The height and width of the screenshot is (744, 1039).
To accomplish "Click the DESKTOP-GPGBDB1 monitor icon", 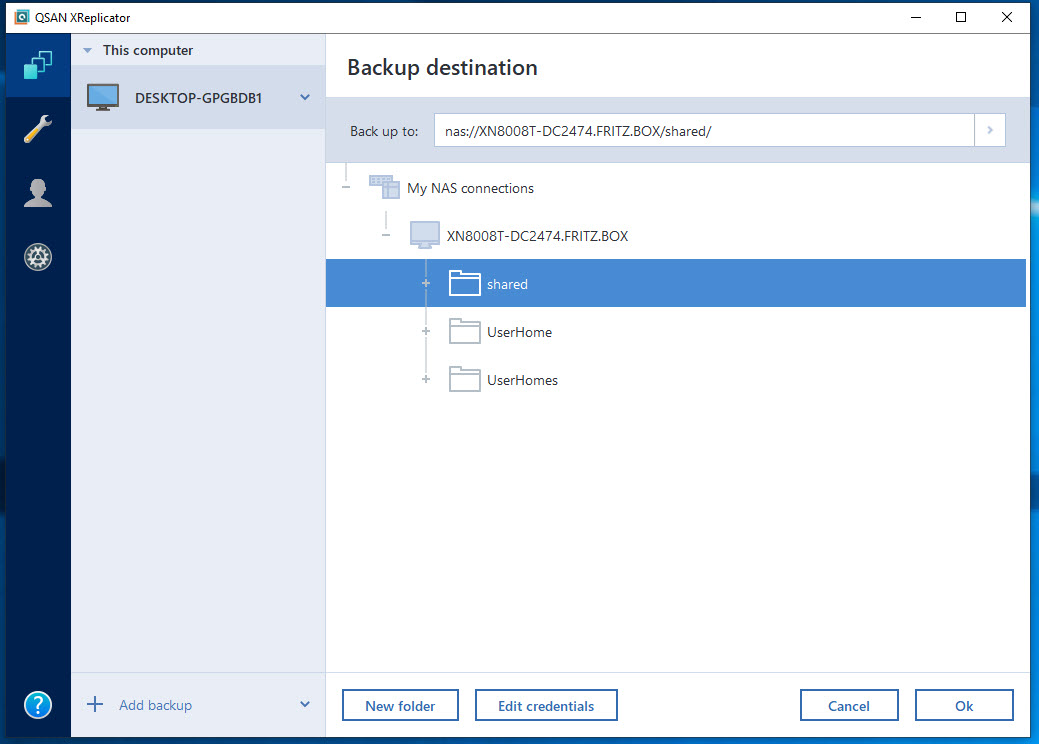I will [103, 97].
